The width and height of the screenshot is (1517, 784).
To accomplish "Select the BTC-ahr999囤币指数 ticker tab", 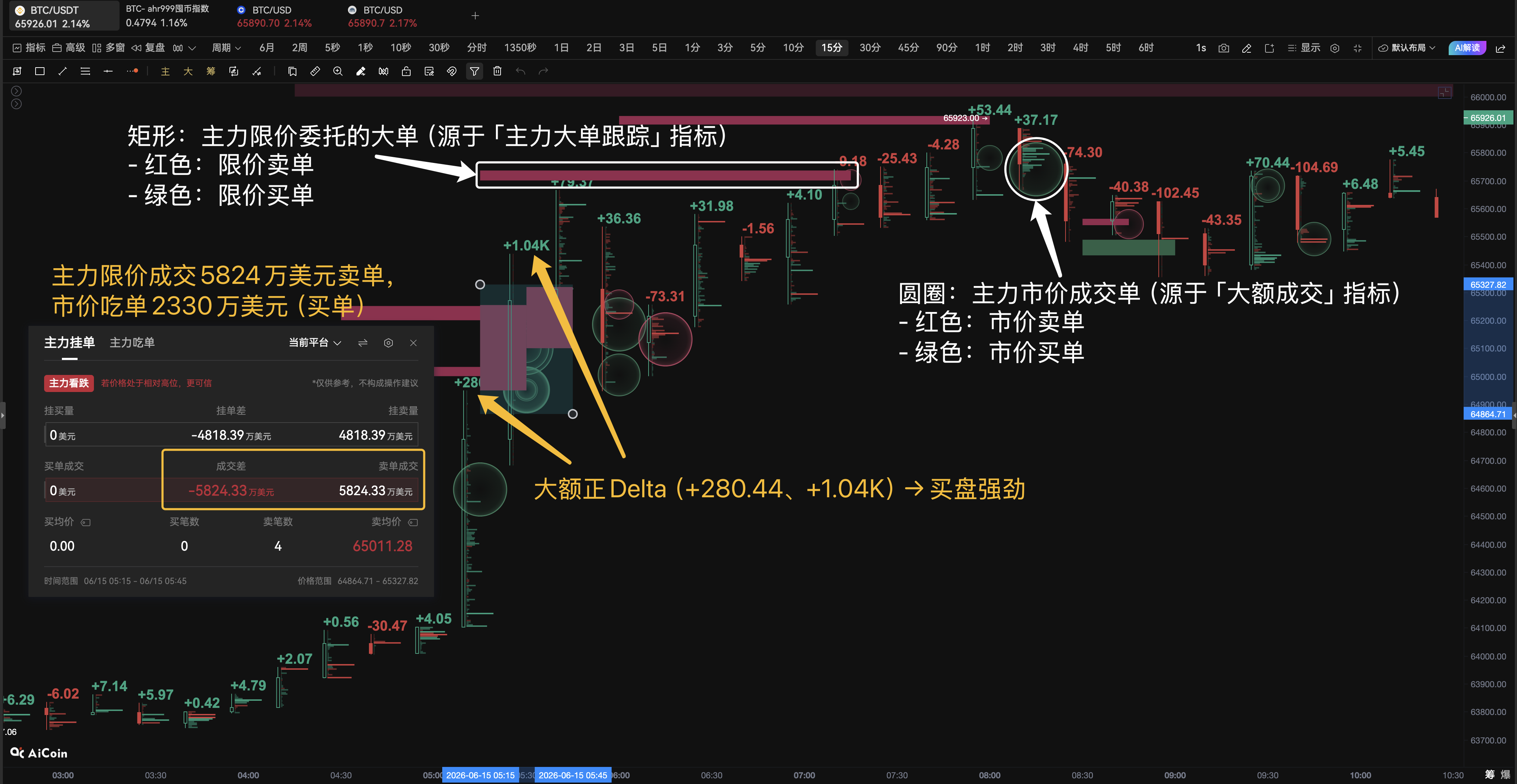I will [168, 16].
